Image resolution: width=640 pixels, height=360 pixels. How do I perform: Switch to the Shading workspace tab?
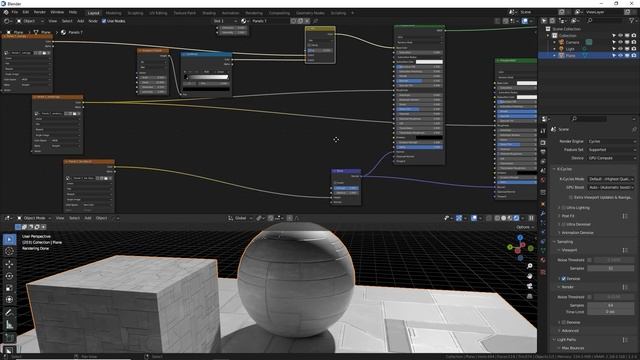pos(209,13)
